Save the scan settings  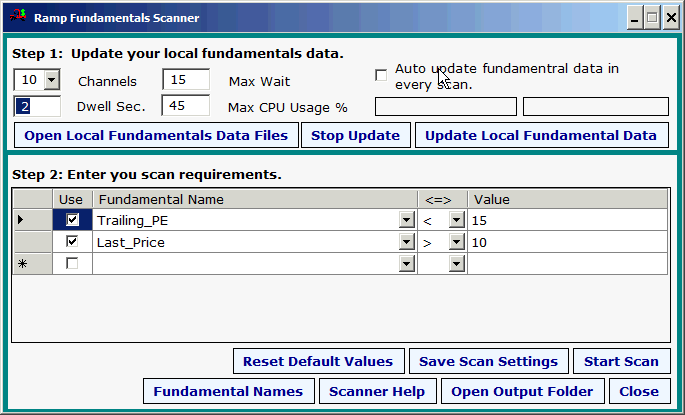[x=488, y=361]
